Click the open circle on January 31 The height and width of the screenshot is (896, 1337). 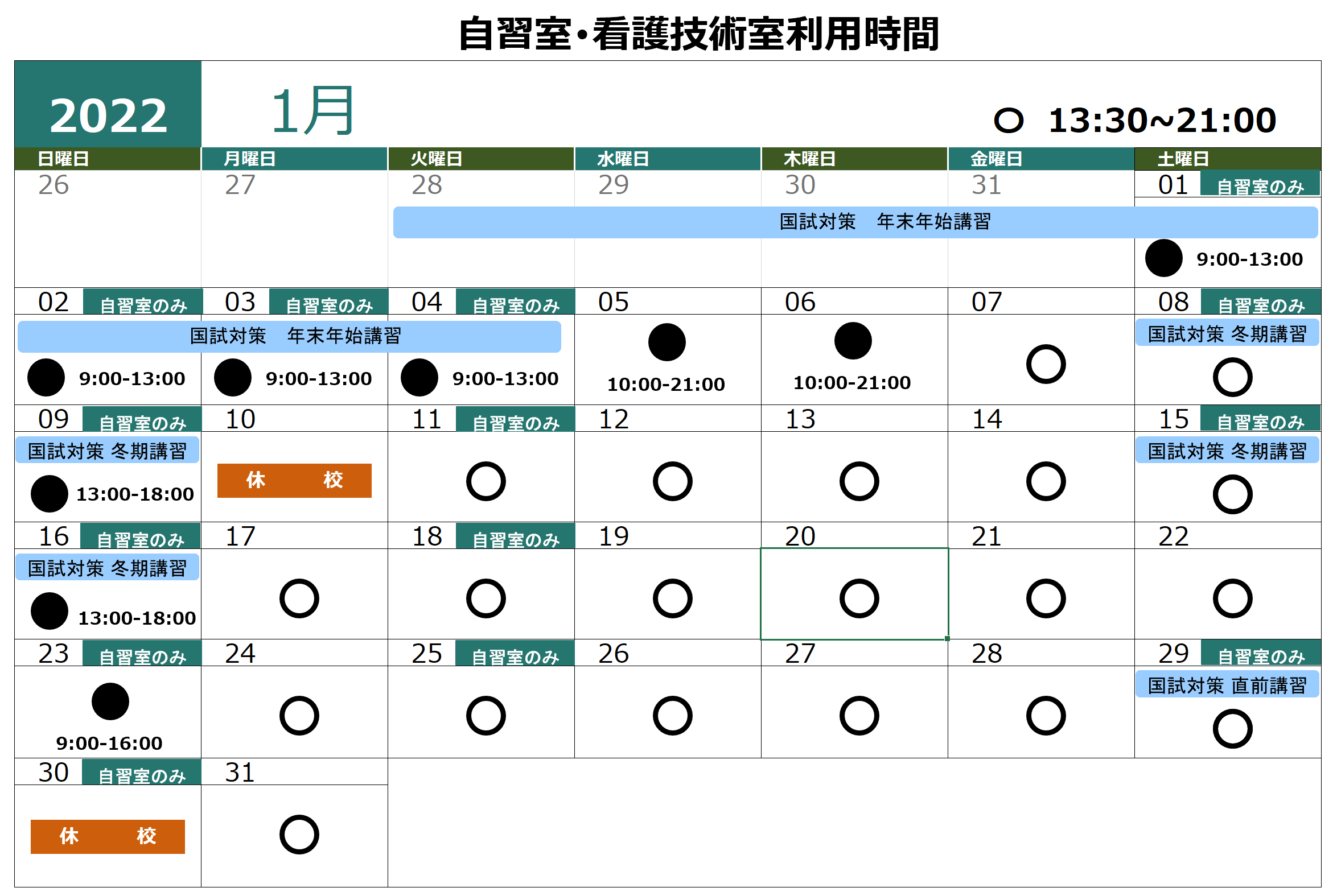pos(299,835)
